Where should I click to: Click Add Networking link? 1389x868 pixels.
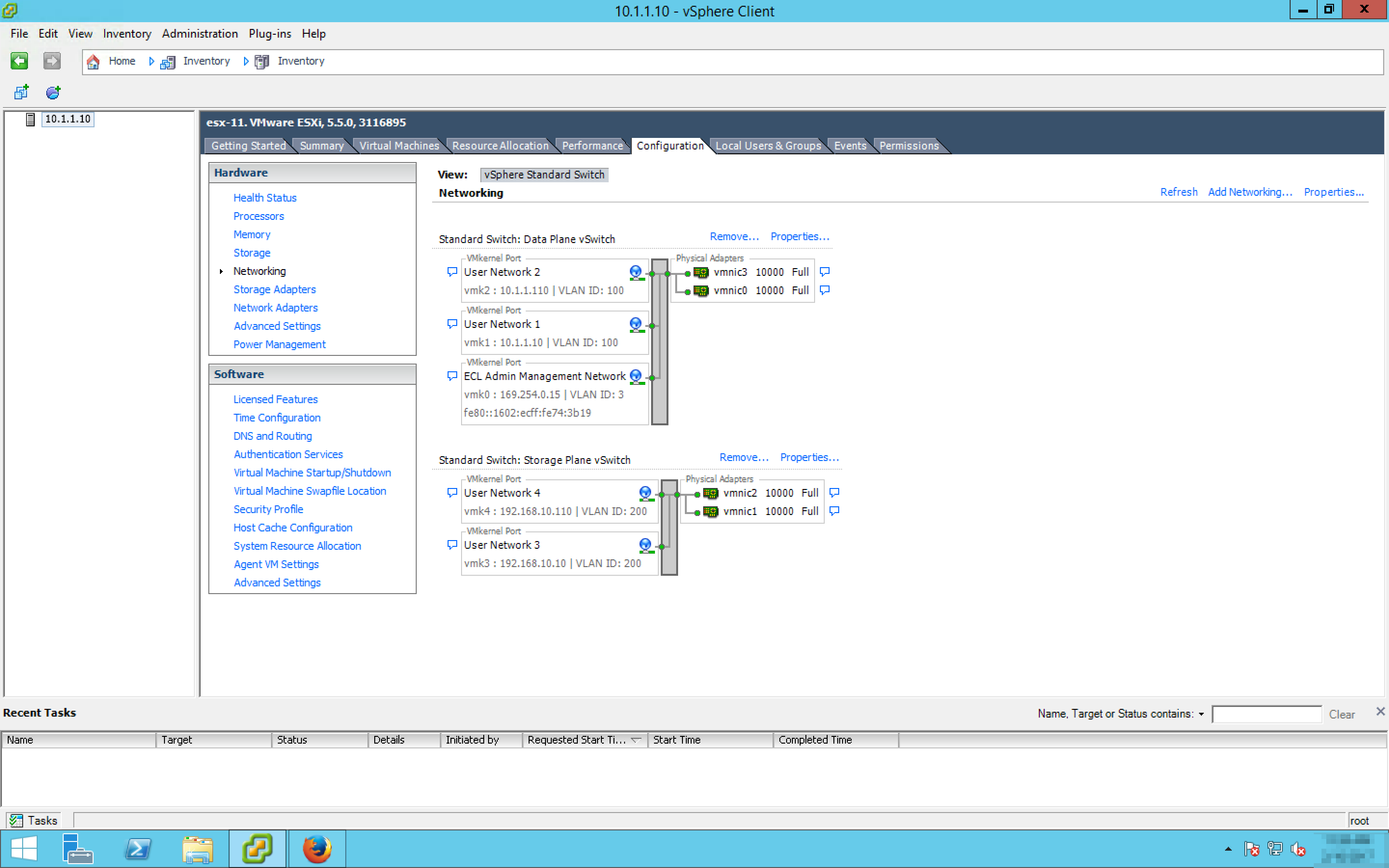click(1250, 192)
